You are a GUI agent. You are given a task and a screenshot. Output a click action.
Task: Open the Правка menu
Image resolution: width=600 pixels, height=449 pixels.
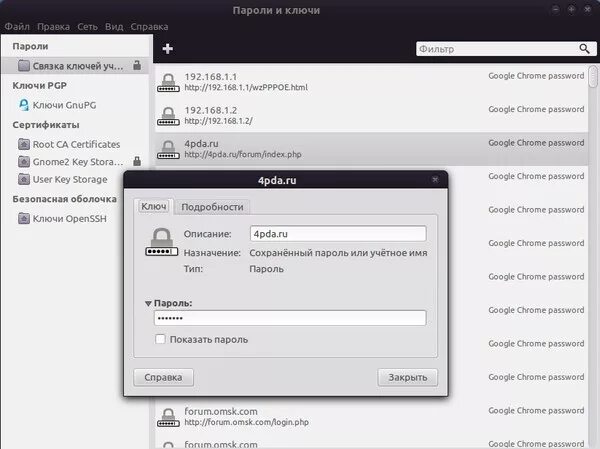tap(54, 27)
